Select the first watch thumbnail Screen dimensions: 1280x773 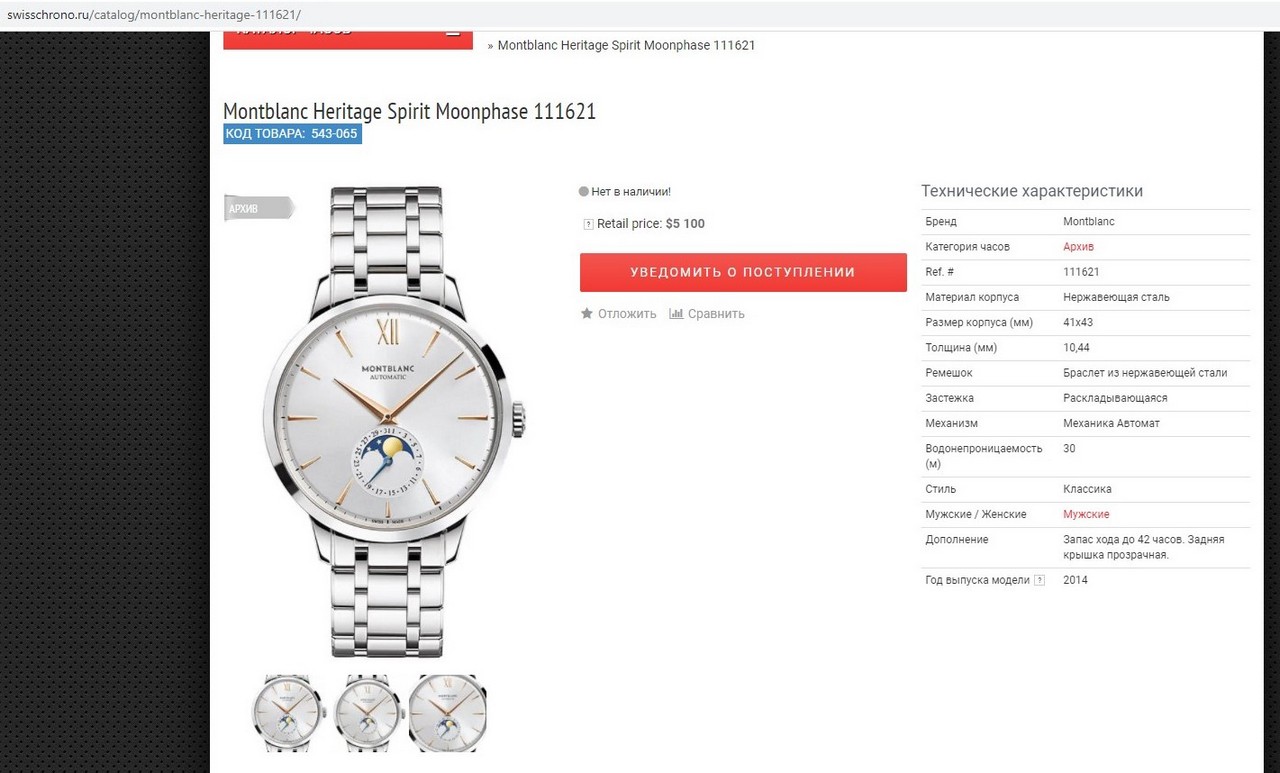286,712
